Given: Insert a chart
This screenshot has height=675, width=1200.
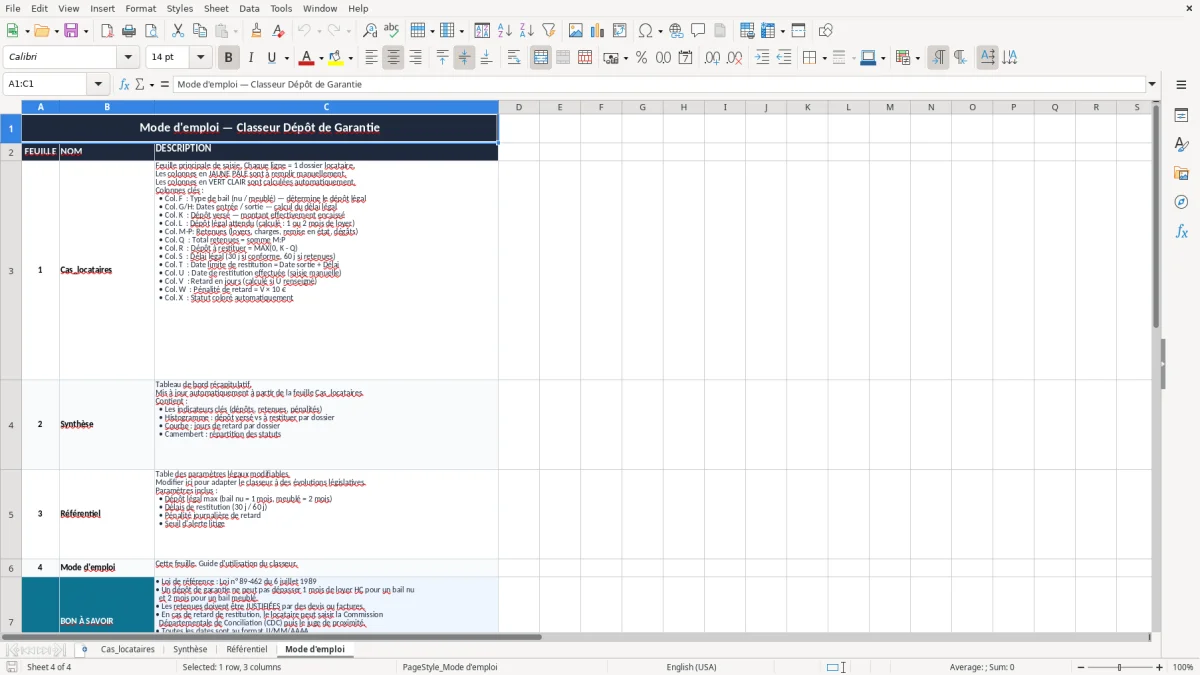Looking at the screenshot, I should 598,31.
